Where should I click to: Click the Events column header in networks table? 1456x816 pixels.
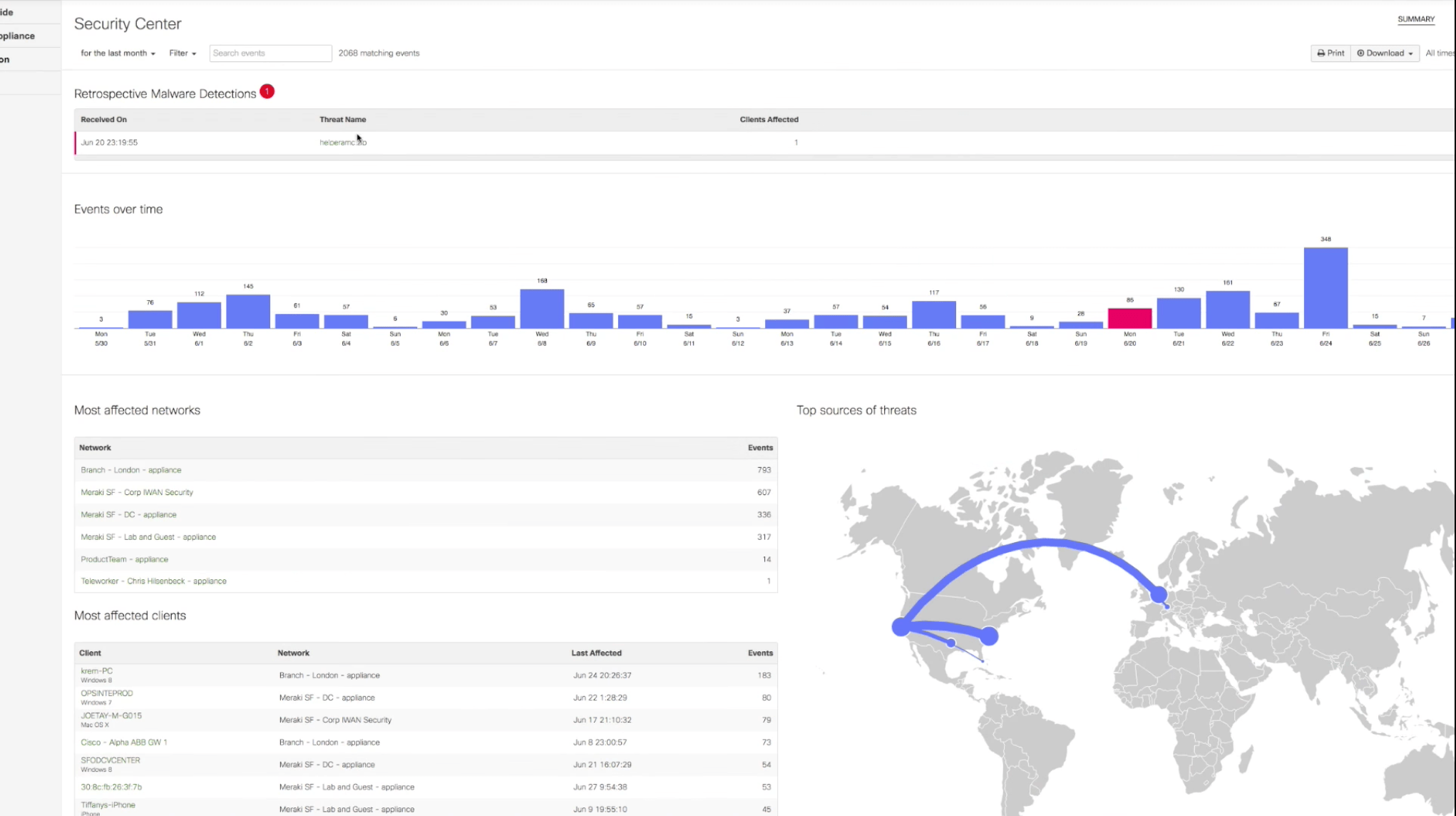tap(760, 448)
